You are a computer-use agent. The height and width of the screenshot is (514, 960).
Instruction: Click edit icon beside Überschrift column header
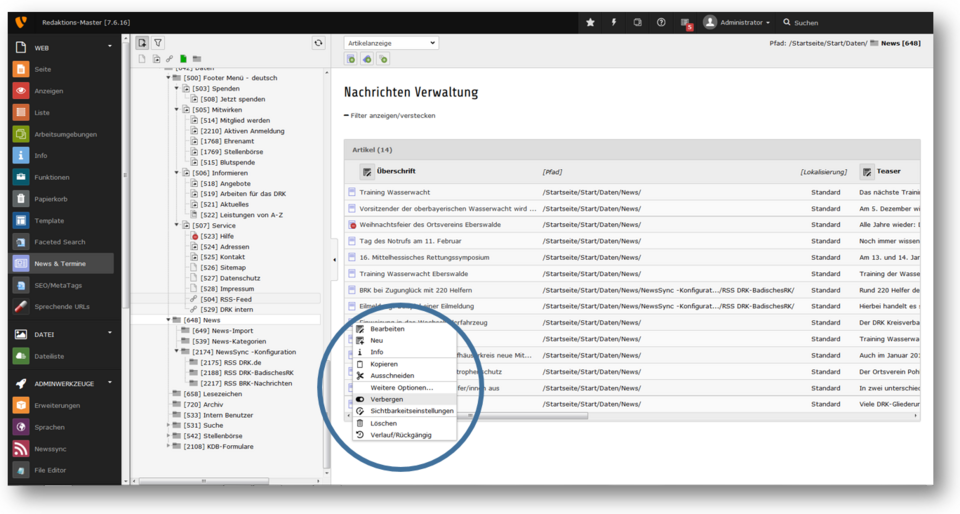[x=367, y=172]
